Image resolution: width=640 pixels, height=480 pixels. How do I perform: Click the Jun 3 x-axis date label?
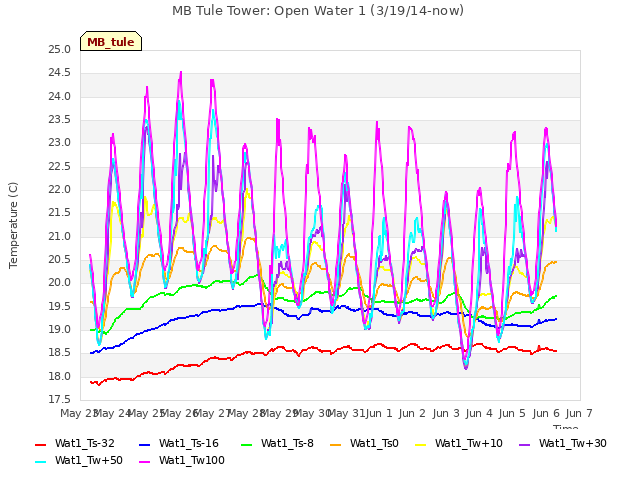tap(446, 414)
